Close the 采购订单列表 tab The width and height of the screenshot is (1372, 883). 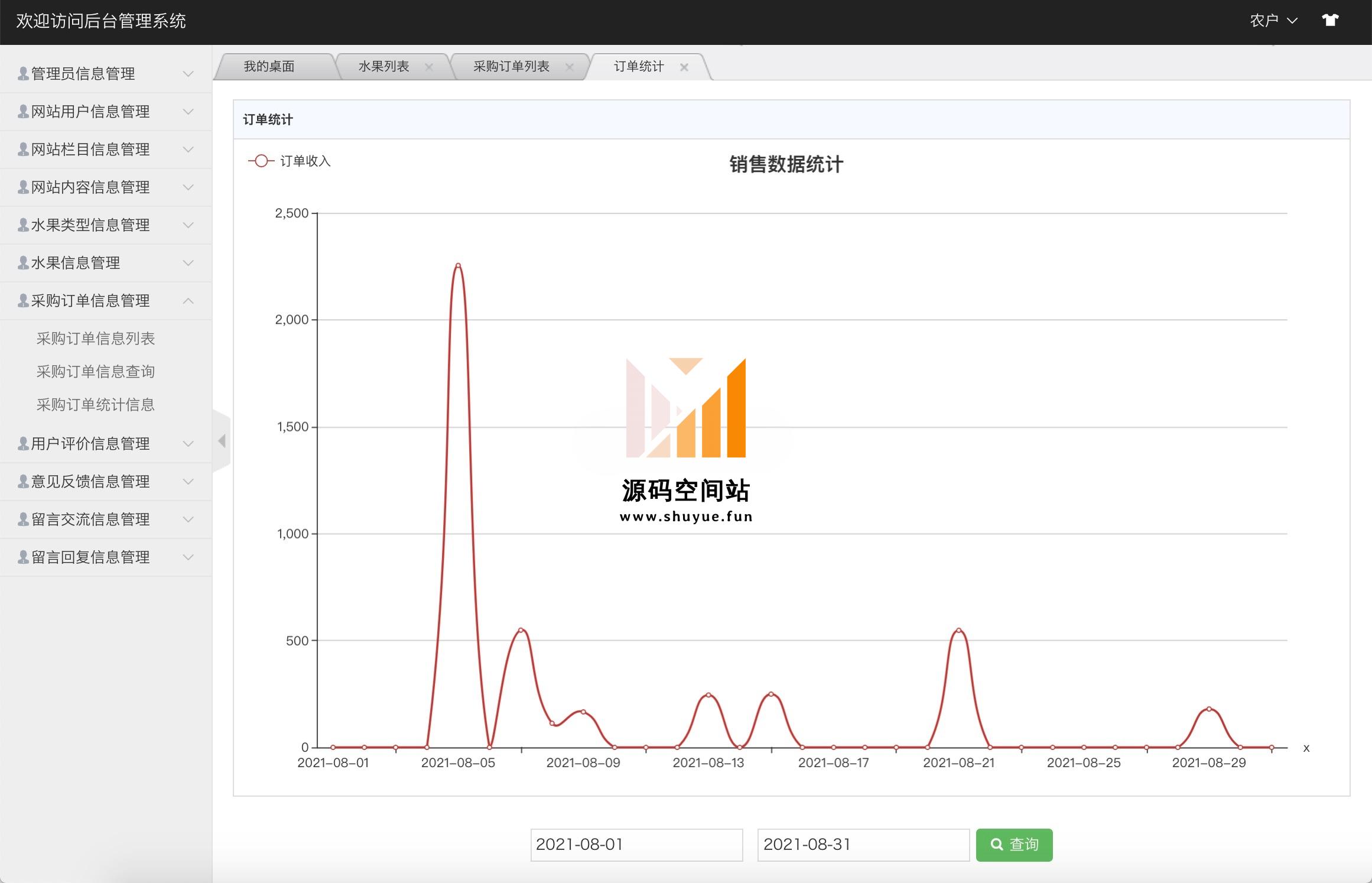click(x=570, y=67)
